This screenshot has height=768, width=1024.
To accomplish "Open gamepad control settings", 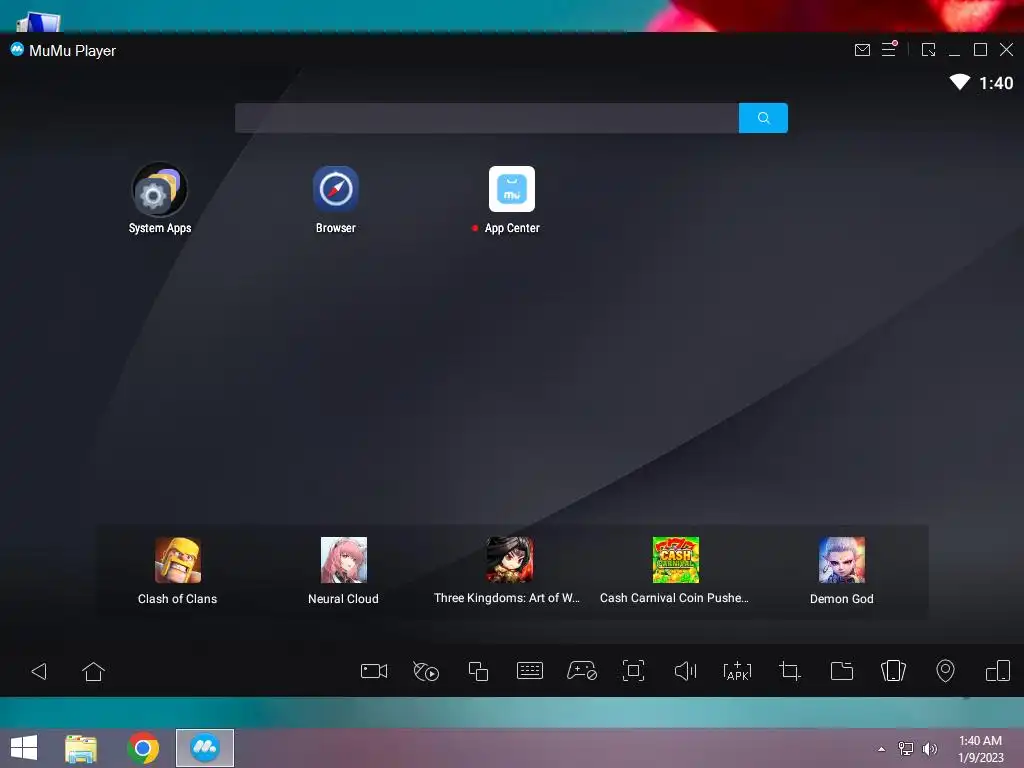I will [x=582, y=671].
